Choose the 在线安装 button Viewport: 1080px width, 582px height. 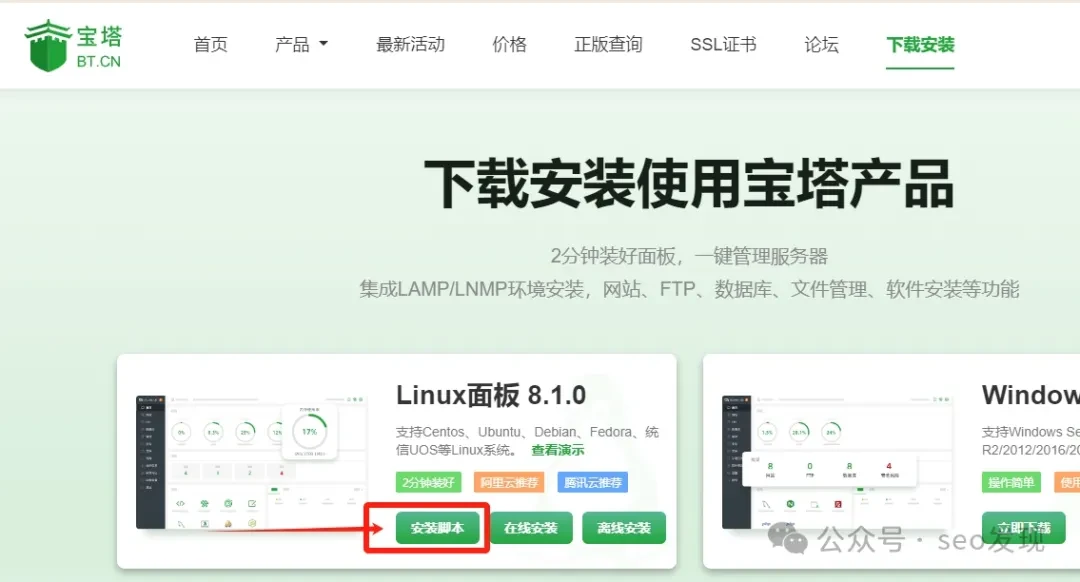[x=531, y=528]
